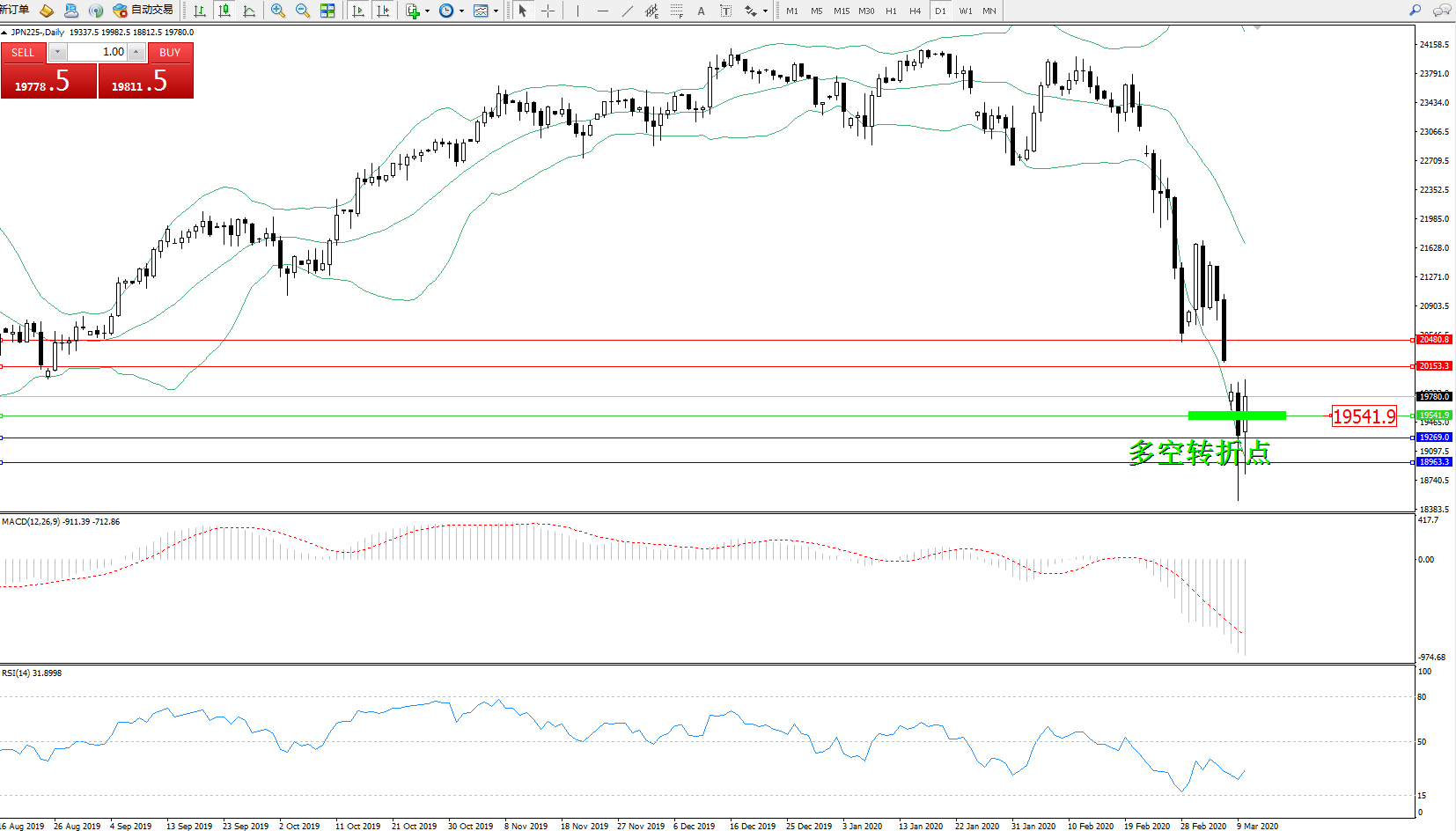
Task: Toggle the AutoTrading (自动交易) button
Action: click(143, 11)
